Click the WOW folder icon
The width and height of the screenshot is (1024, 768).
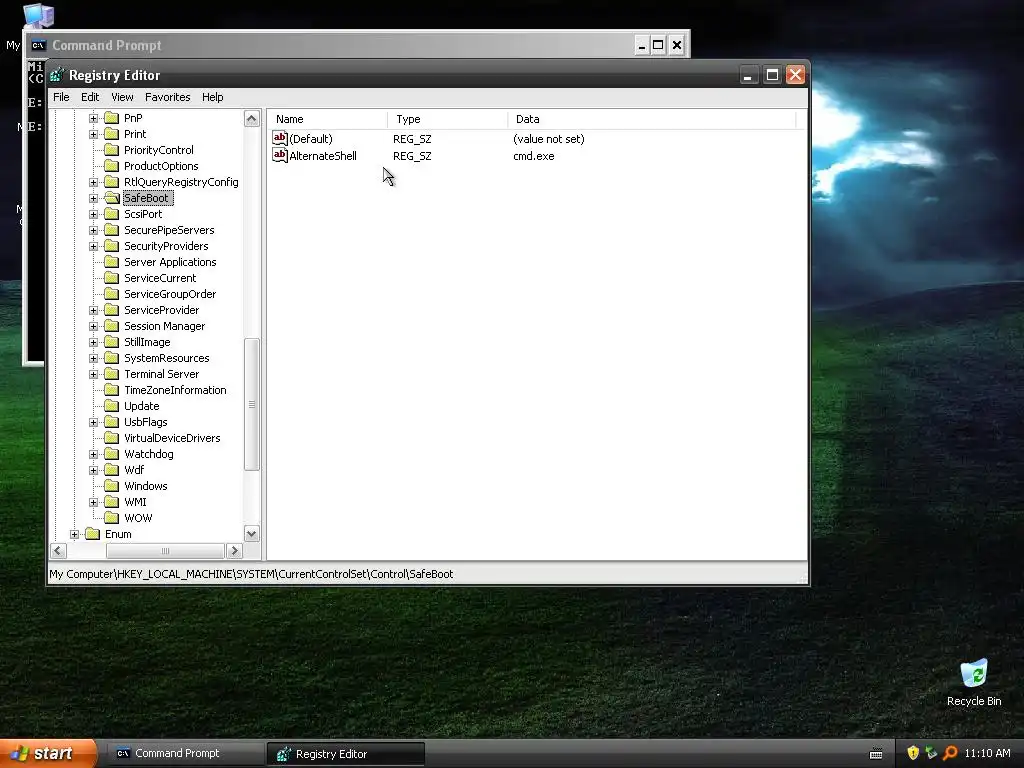point(112,518)
